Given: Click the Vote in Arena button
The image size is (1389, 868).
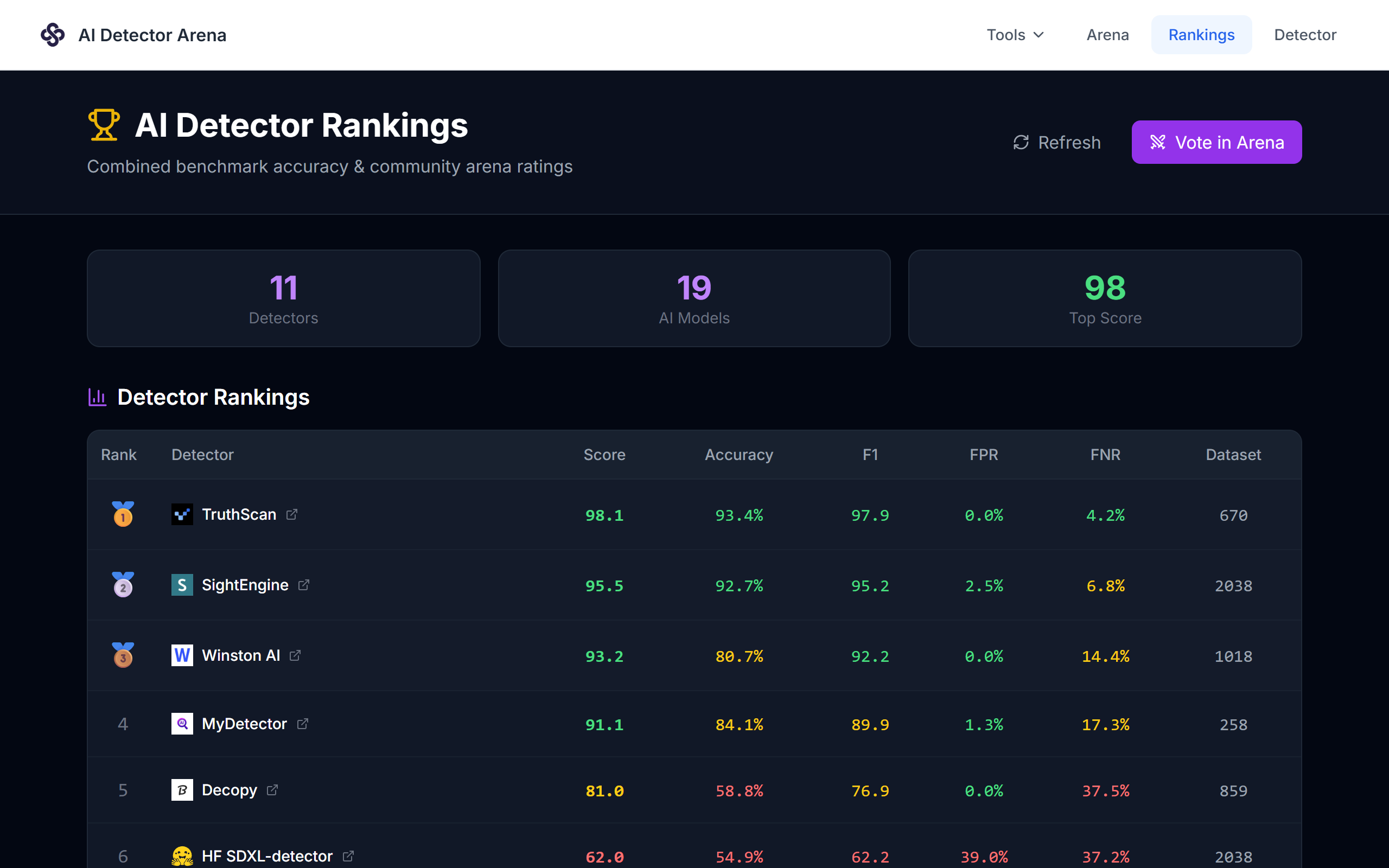Looking at the screenshot, I should (x=1216, y=142).
